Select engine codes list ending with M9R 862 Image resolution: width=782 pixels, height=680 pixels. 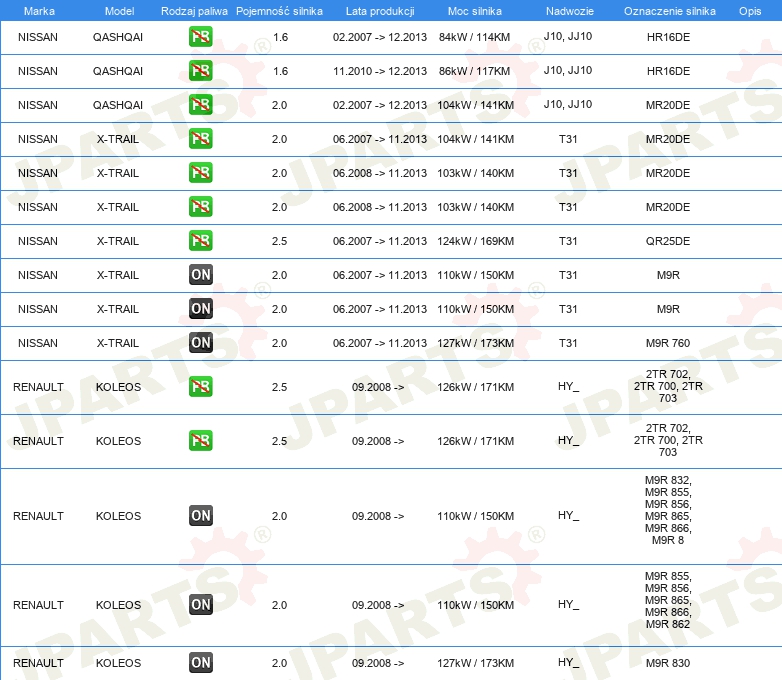coord(668,600)
